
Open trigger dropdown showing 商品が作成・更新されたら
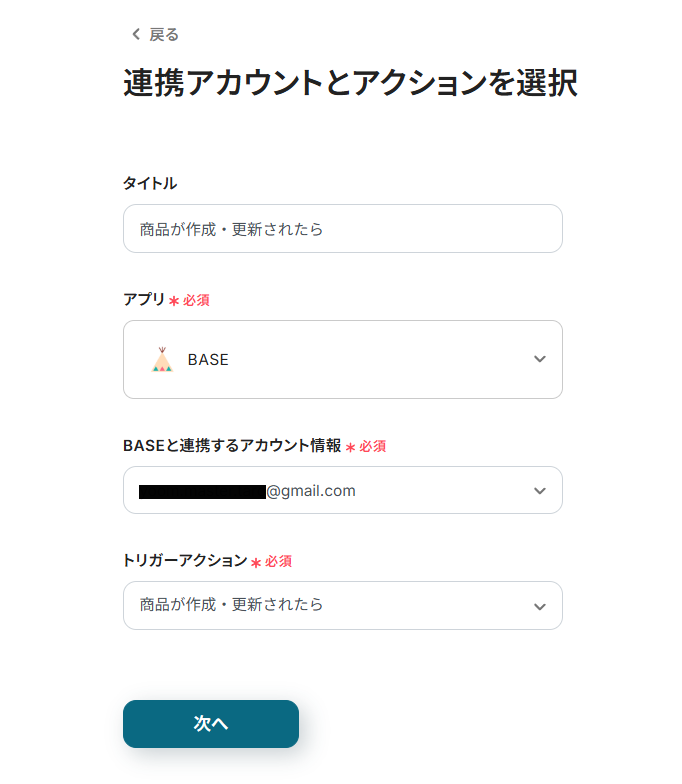click(232, 605)
